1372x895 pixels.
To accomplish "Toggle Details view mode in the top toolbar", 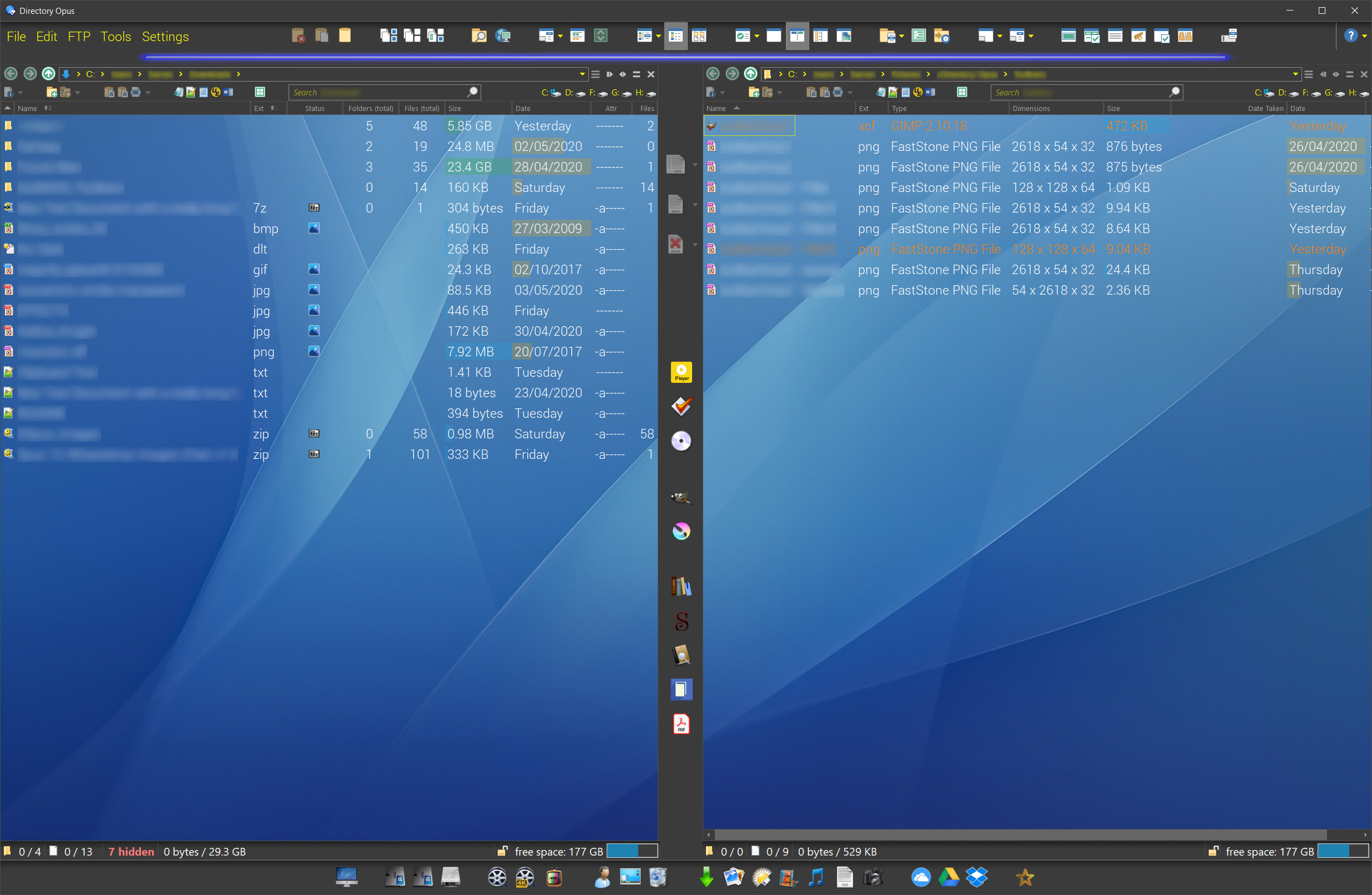I will point(675,36).
